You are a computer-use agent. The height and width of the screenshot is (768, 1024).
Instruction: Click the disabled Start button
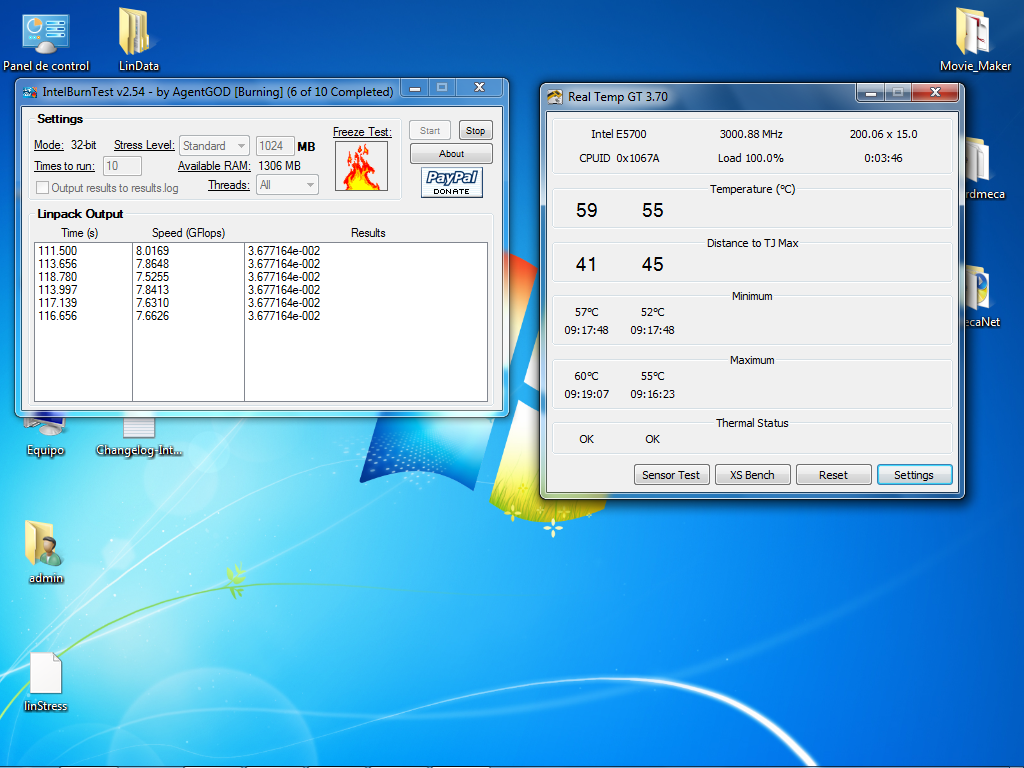(x=430, y=131)
